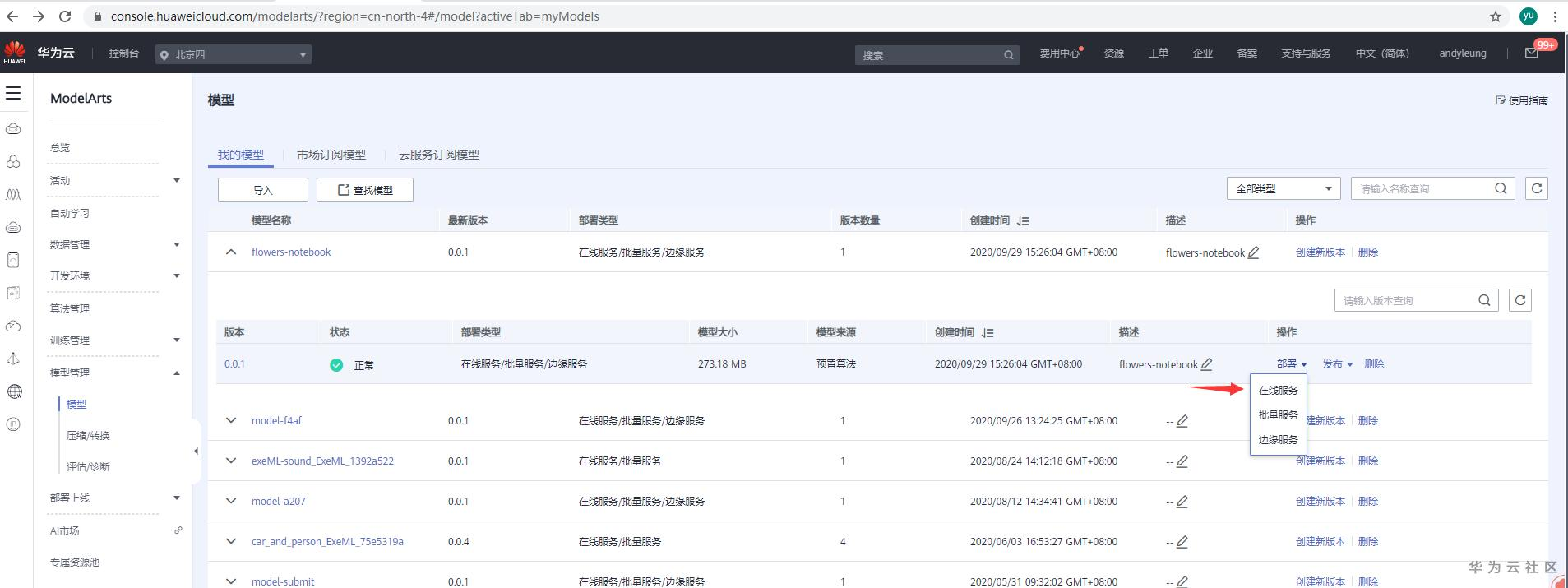Click the first cloud icon in left icon strip
The image size is (1568, 588).
click(x=14, y=129)
